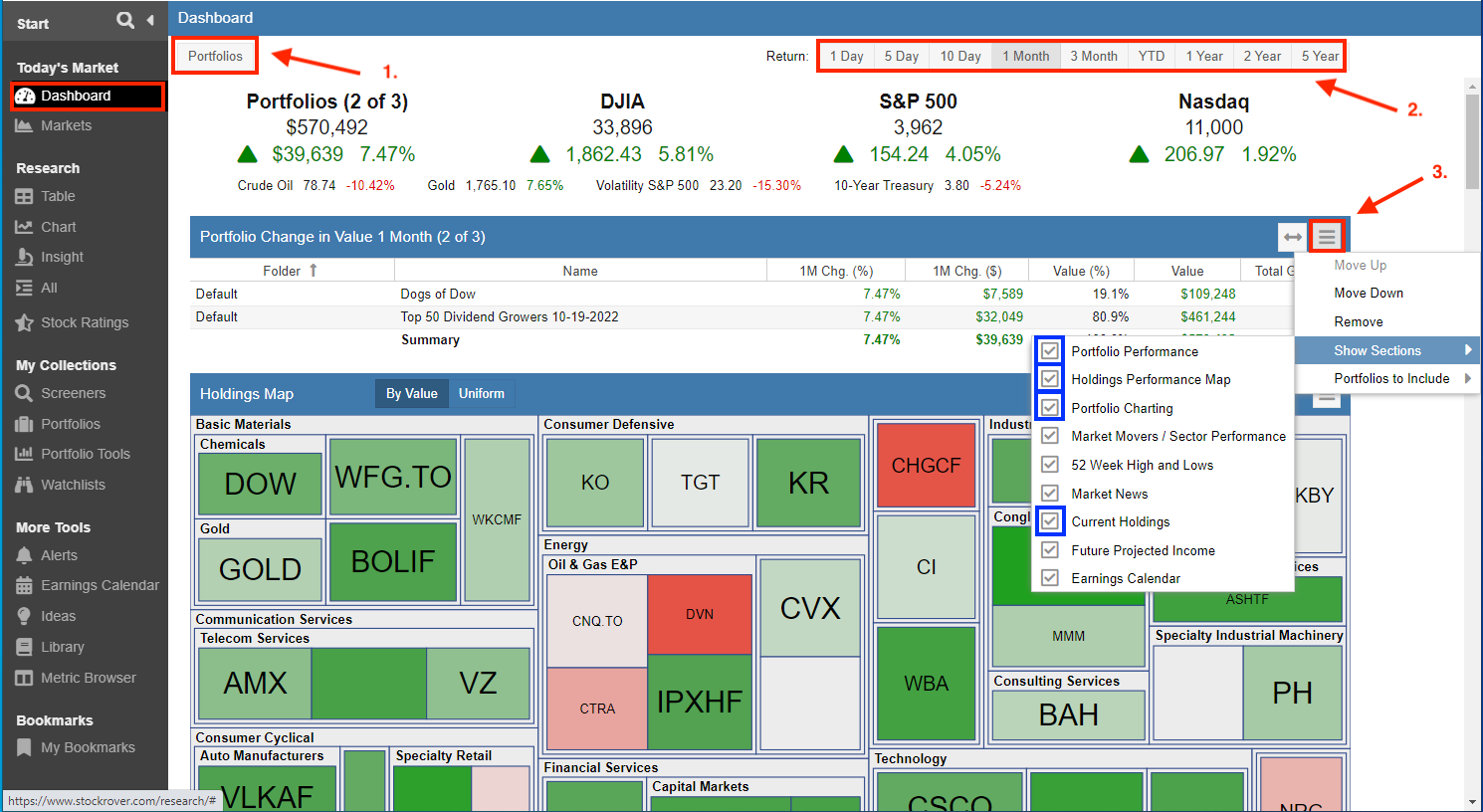Open the Dashboard gauge icon item
Image resolution: width=1483 pixels, height=812 pixels.
point(25,96)
